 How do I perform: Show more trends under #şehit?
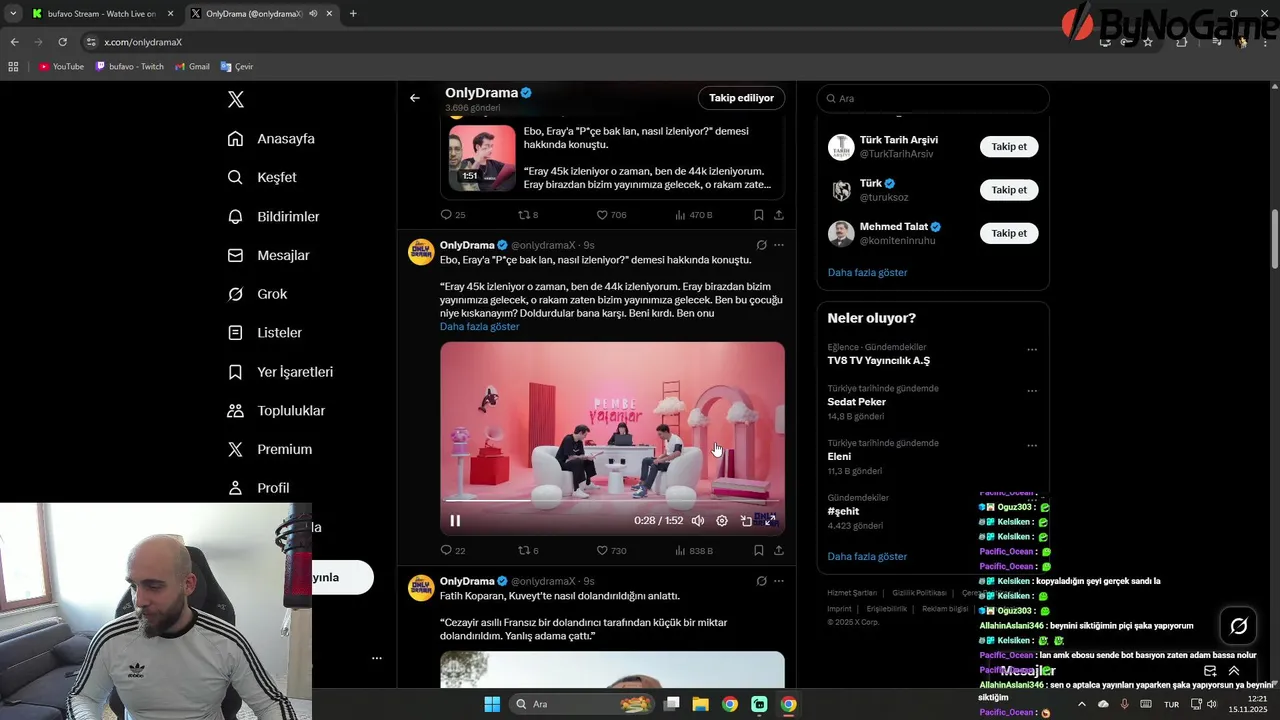click(867, 556)
